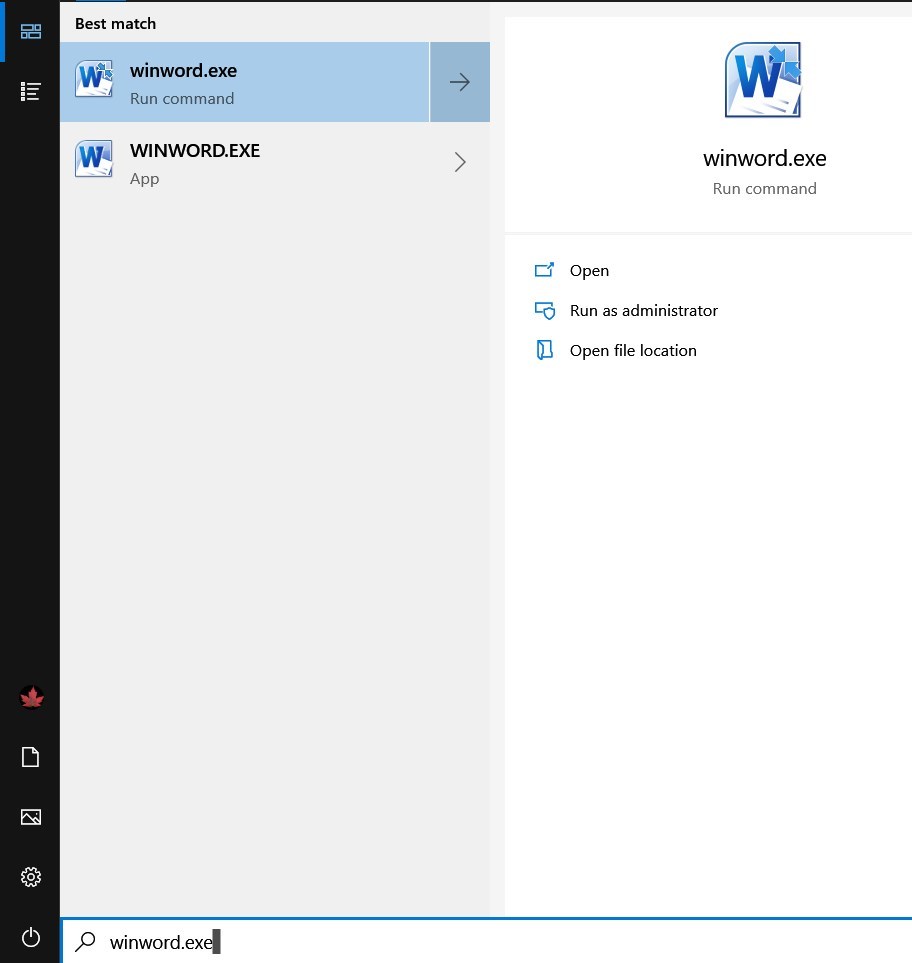Expand the WINWORD.EXE App chevron
This screenshot has width=912, height=963.
pyautogui.click(x=460, y=162)
